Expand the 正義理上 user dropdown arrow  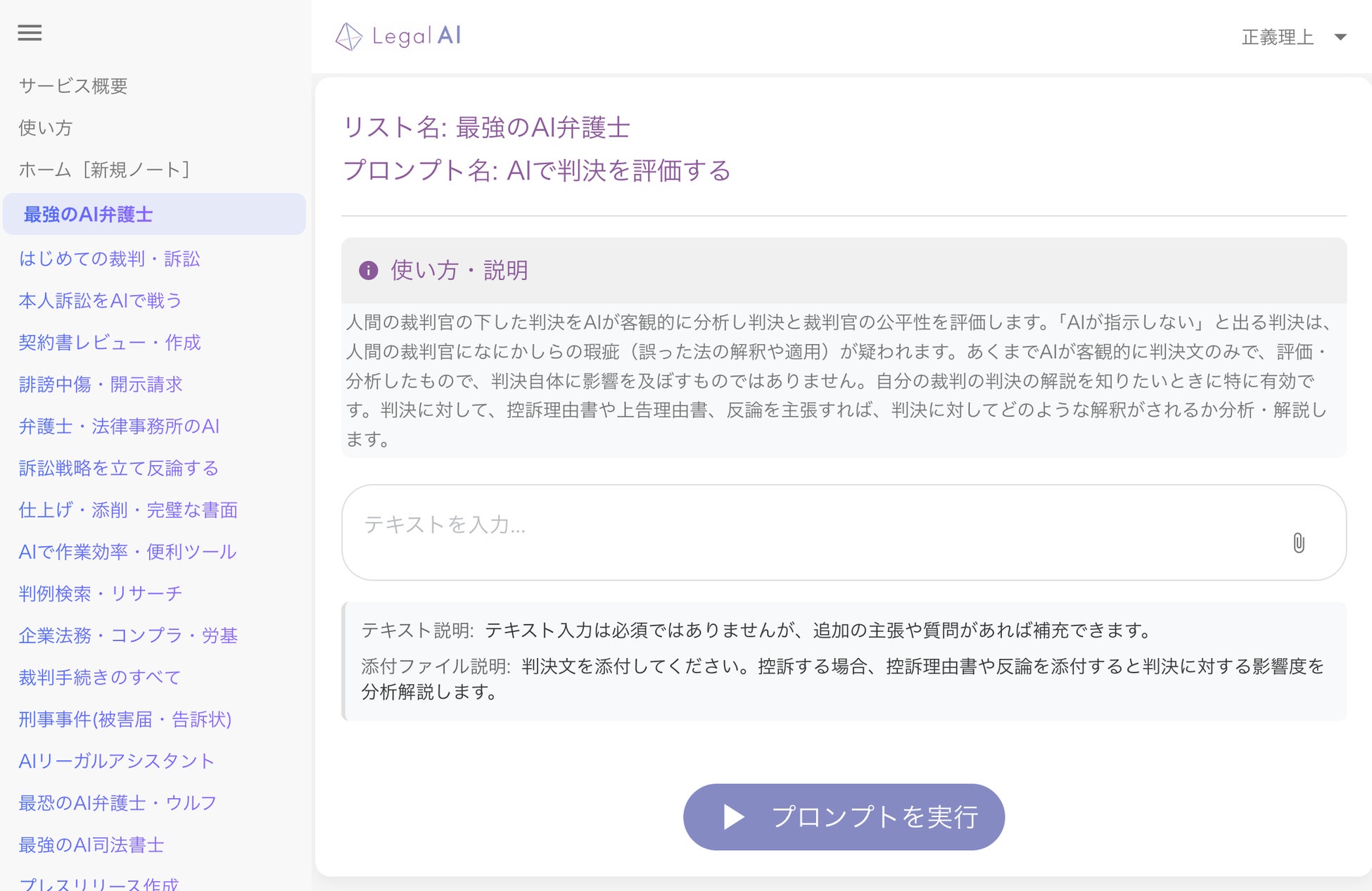point(1340,37)
